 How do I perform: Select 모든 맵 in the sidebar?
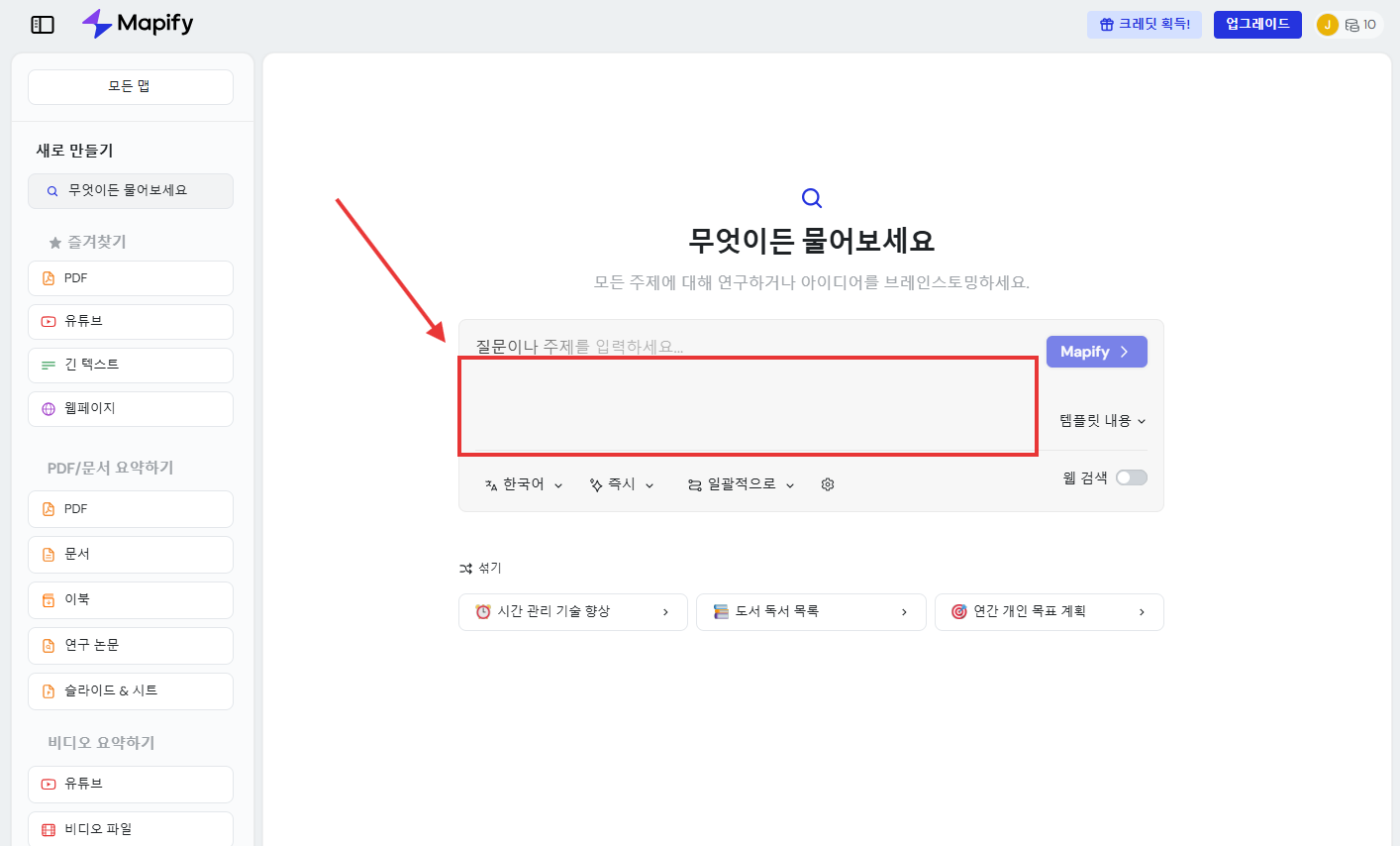(x=130, y=87)
